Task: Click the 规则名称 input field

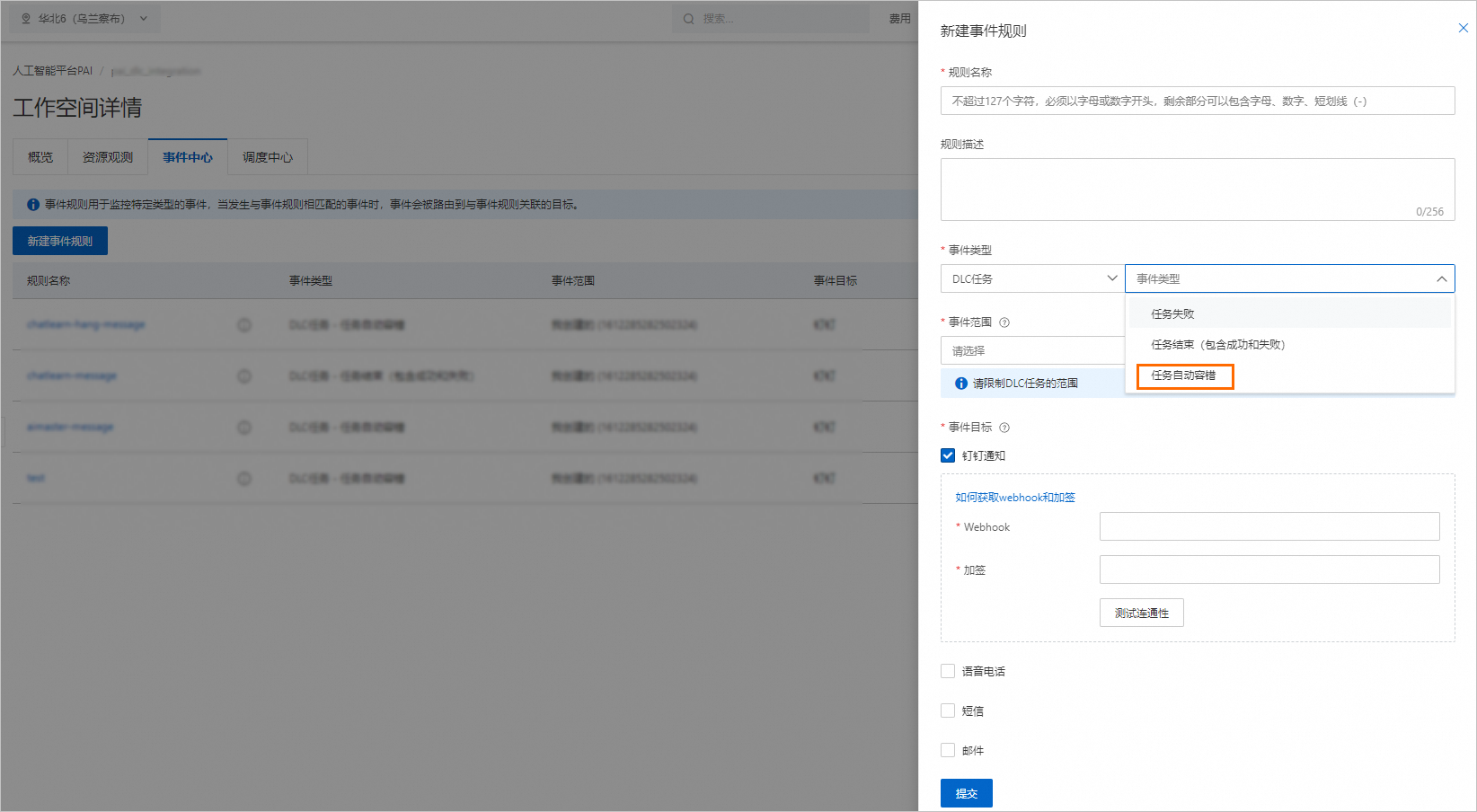Action: tap(1198, 101)
